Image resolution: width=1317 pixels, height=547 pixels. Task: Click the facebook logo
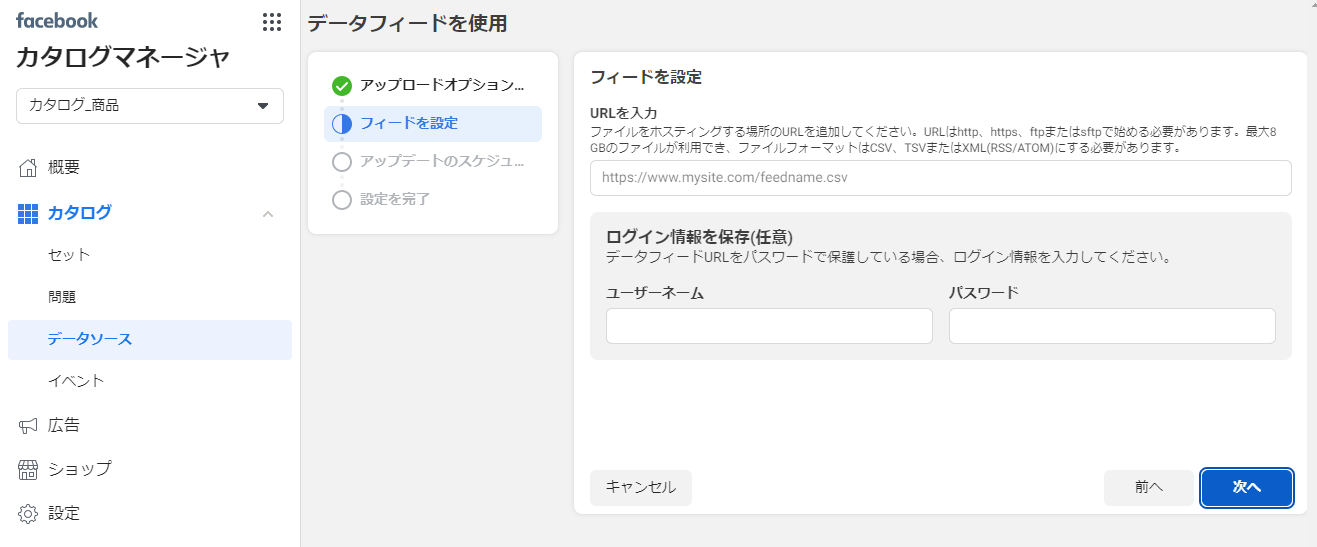coord(57,20)
